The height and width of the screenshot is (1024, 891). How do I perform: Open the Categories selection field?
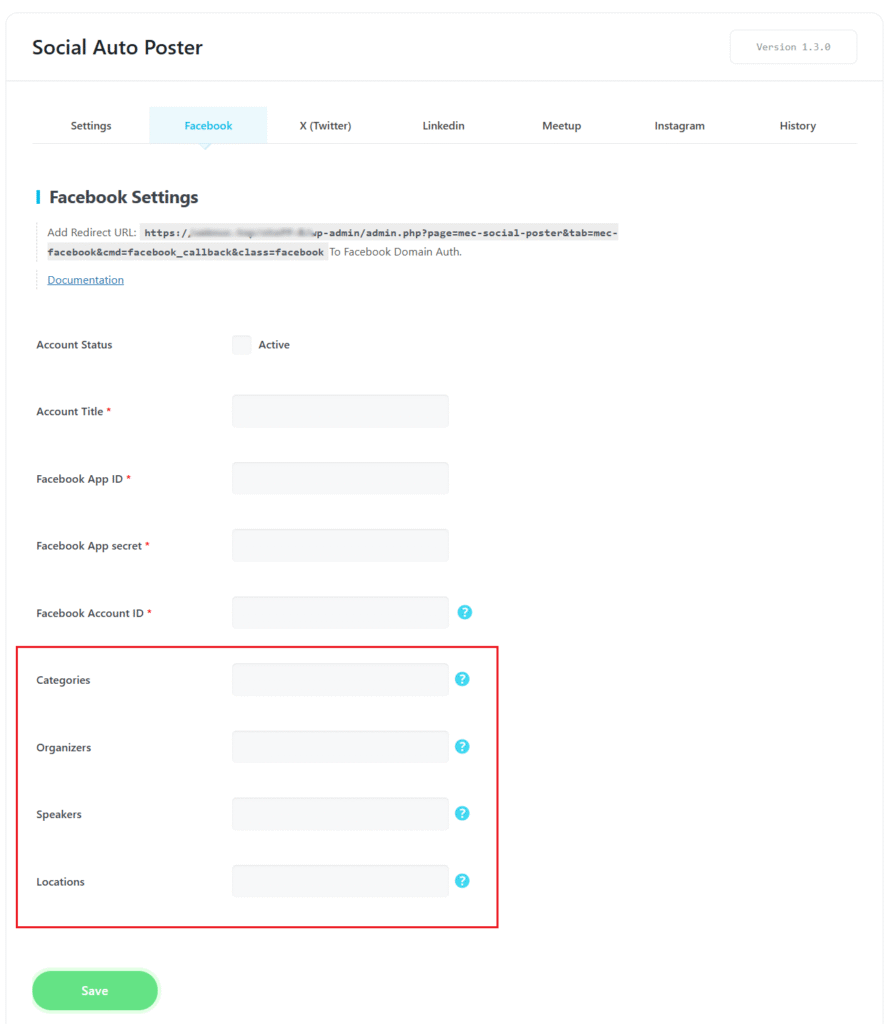pos(340,680)
